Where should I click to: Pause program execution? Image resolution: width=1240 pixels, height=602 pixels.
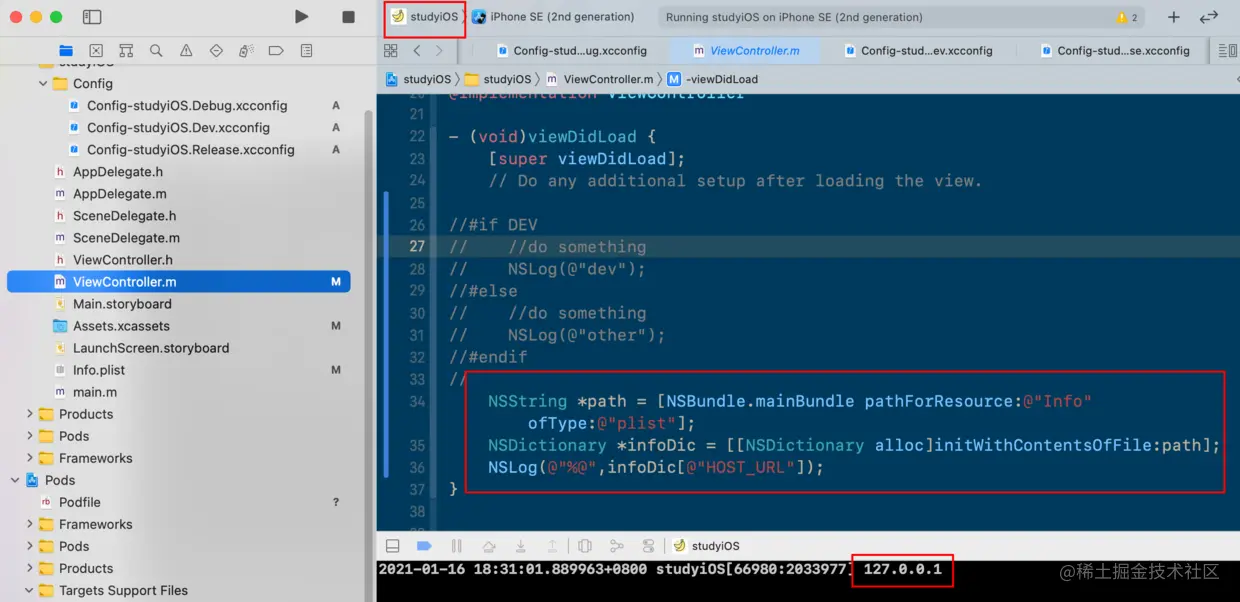point(457,546)
